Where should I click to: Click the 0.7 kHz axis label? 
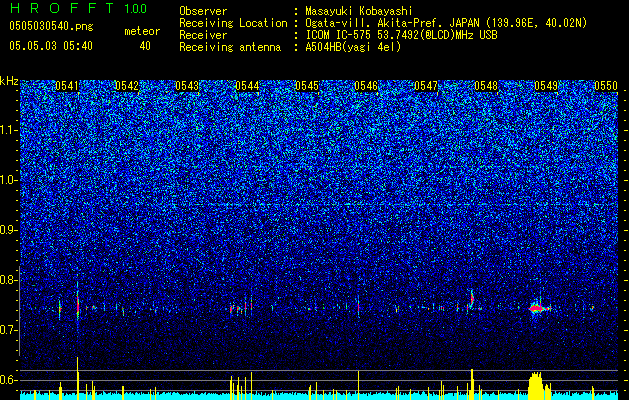[x=9, y=330]
